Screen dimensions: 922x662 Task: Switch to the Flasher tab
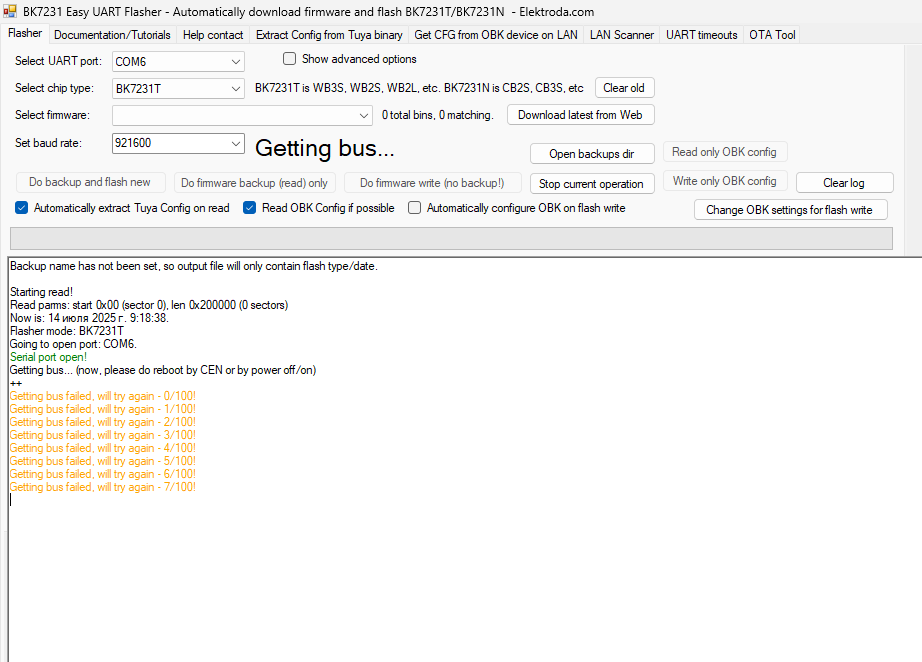coord(25,34)
